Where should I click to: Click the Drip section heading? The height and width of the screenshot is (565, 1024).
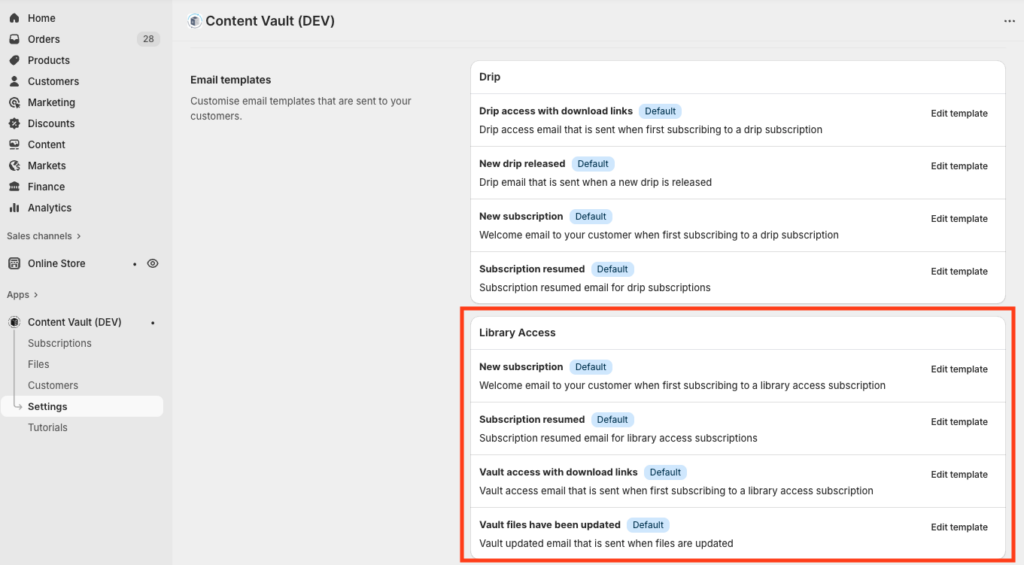[x=490, y=77]
